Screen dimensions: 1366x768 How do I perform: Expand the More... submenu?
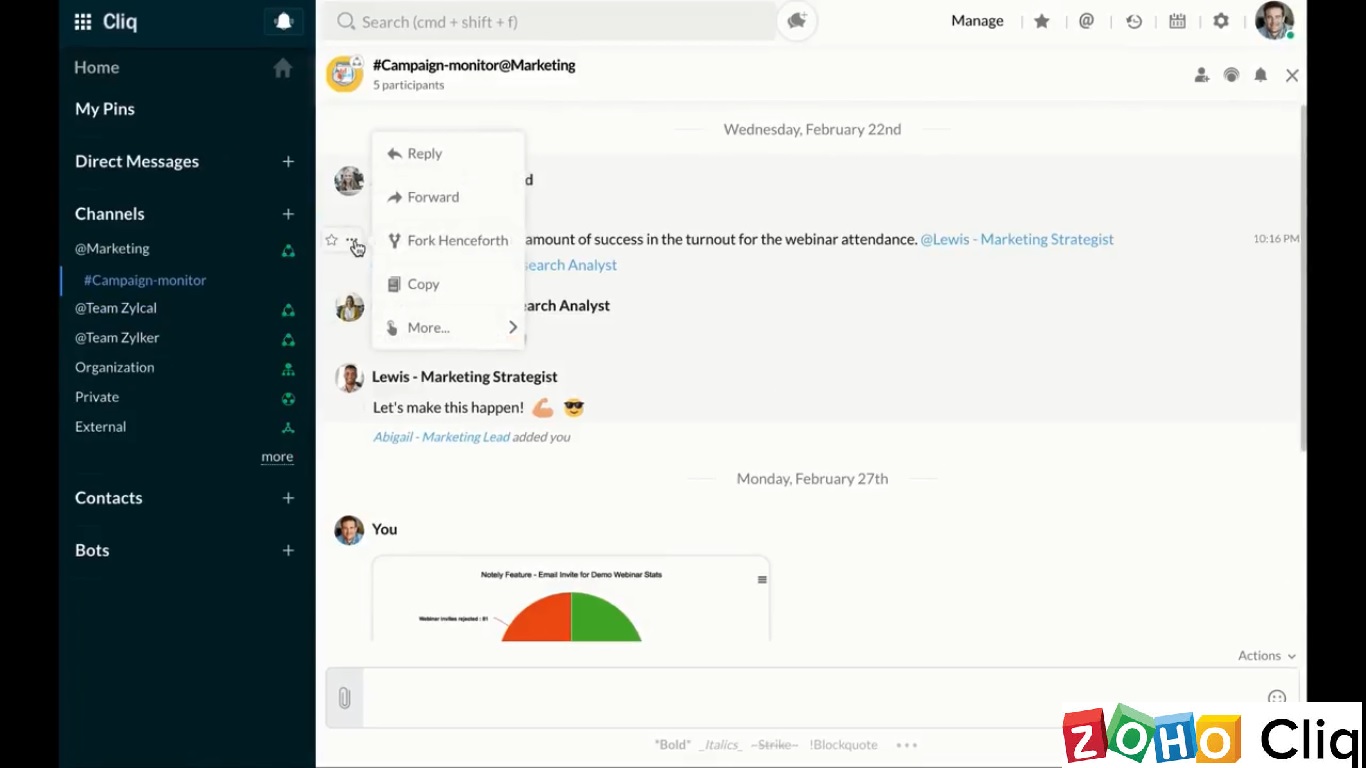(448, 327)
